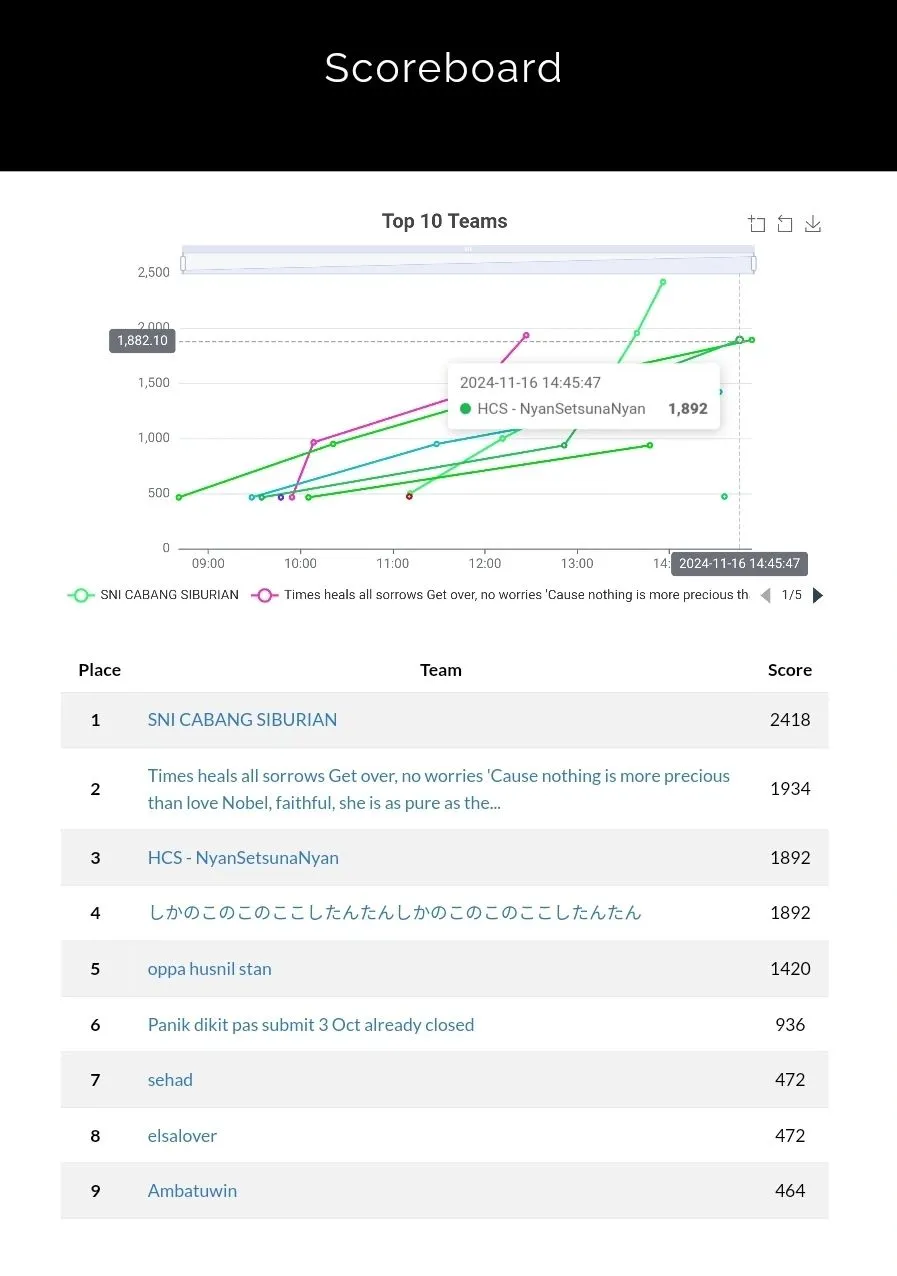Click the chart zoom area icon
Viewport: 897px width, 1276px height.
click(x=757, y=224)
